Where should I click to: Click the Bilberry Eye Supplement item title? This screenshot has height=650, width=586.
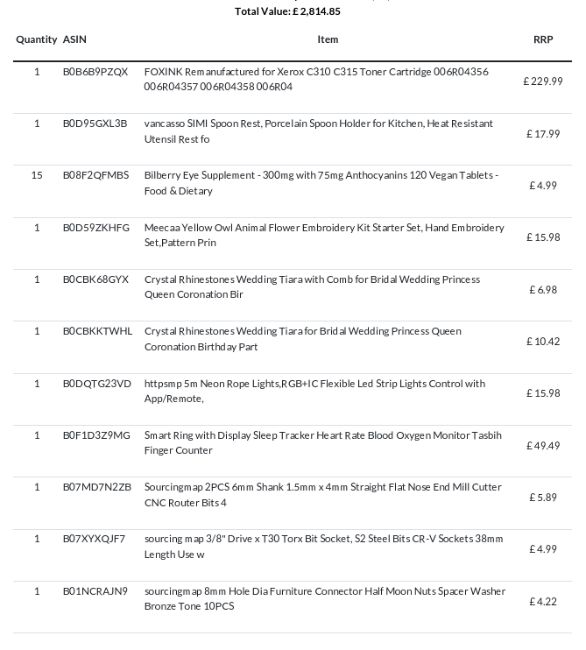(x=321, y=183)
